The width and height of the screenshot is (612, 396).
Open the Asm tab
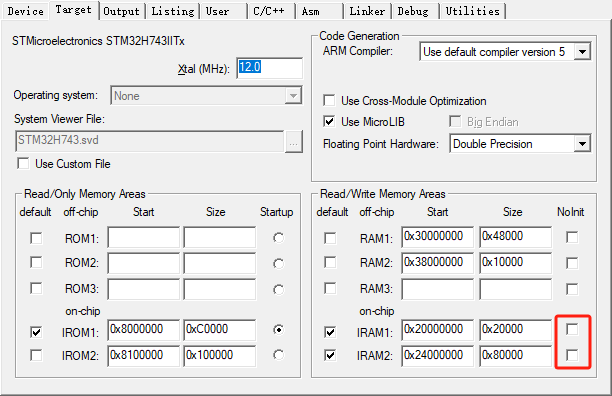click(319, 11)
